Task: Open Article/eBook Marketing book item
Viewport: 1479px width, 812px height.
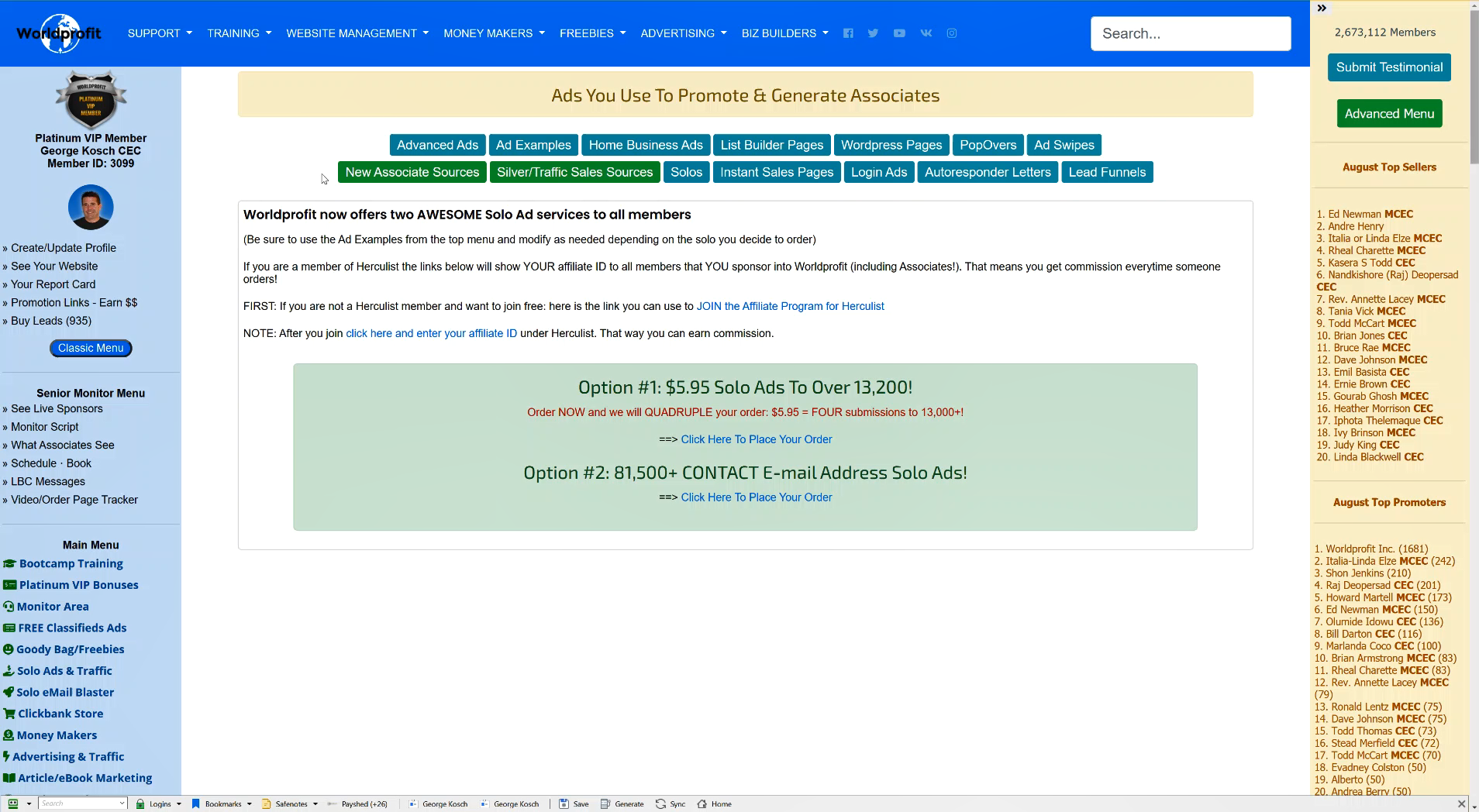Action: coord(78,778)
